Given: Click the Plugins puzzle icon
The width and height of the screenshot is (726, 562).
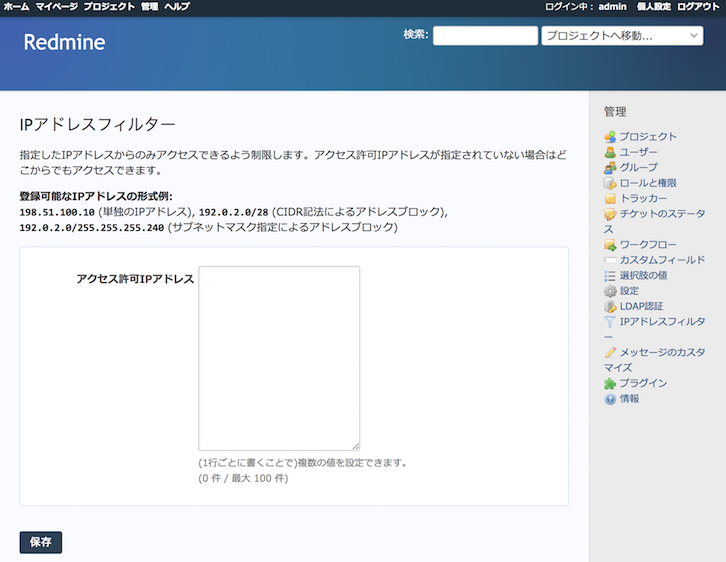Looking at the screenshot, I should 610,383.
